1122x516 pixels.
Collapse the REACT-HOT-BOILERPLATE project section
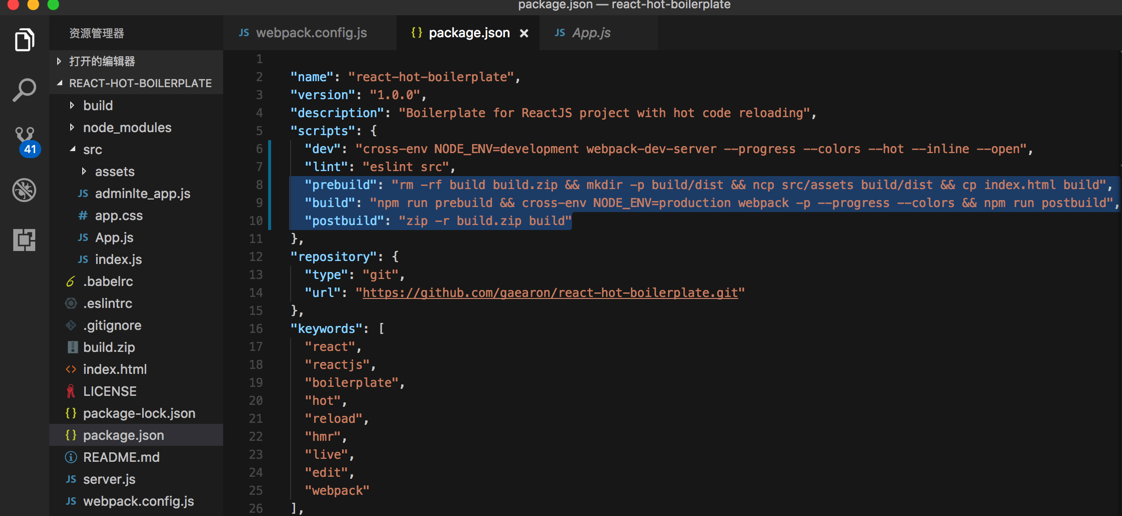click(x=140, y=83)
